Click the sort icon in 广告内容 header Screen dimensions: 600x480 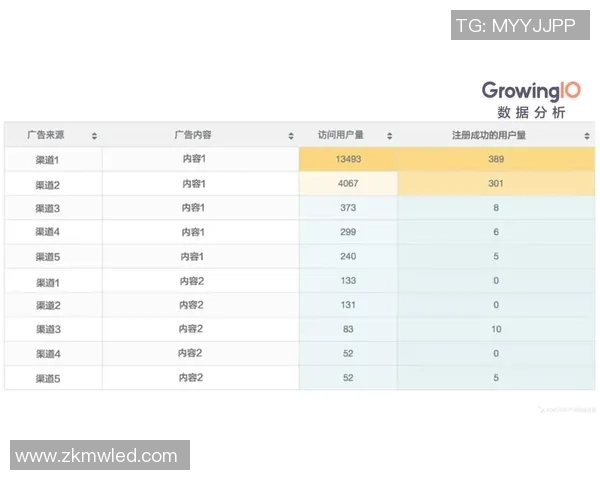291,135
